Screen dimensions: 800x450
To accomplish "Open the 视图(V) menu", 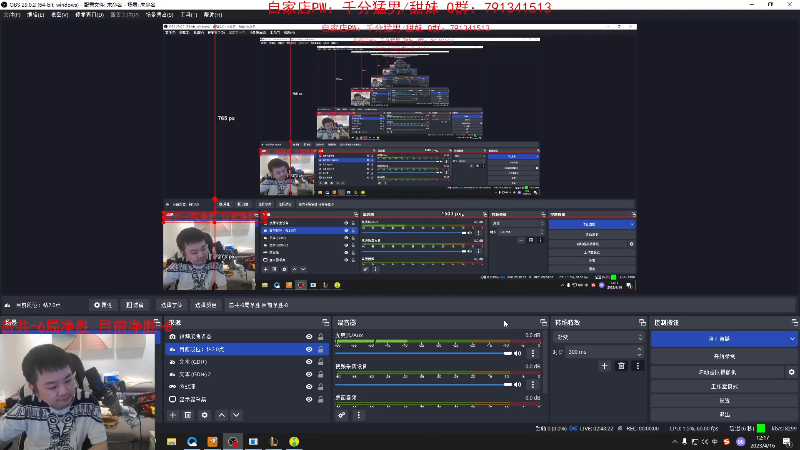I will point(60,15).
